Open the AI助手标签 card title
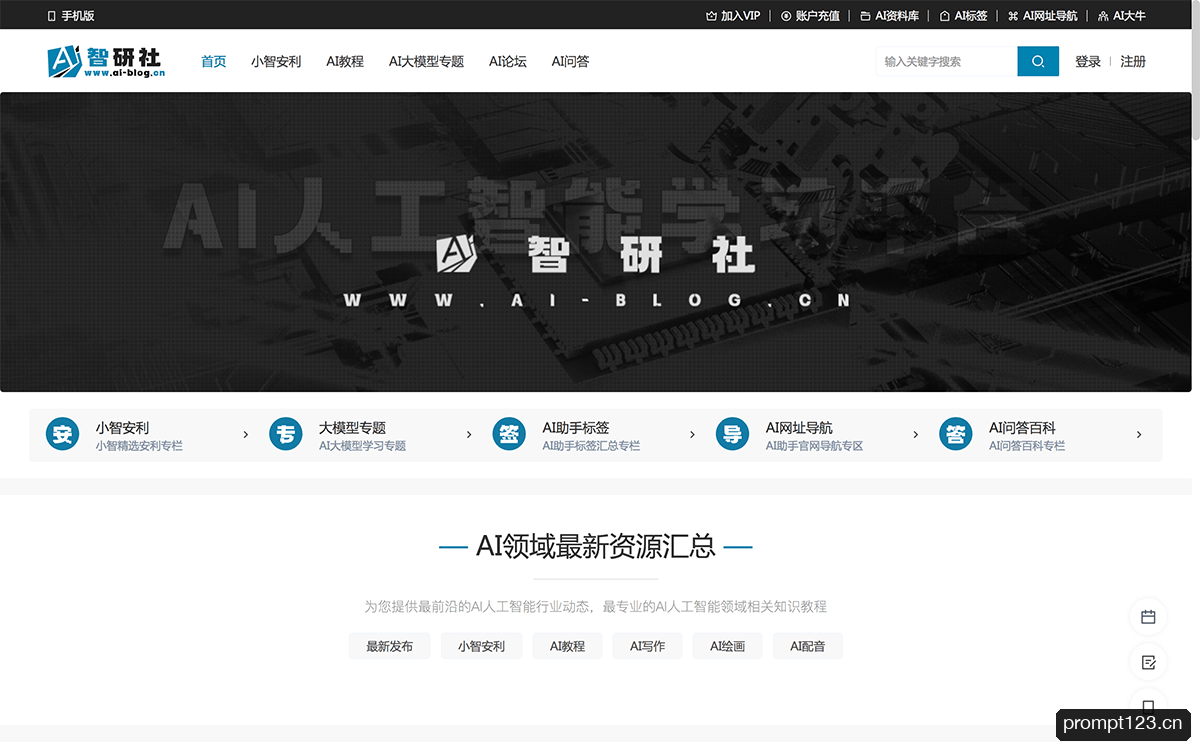This screenshot has height=750, width=1200. pos(576,427)
